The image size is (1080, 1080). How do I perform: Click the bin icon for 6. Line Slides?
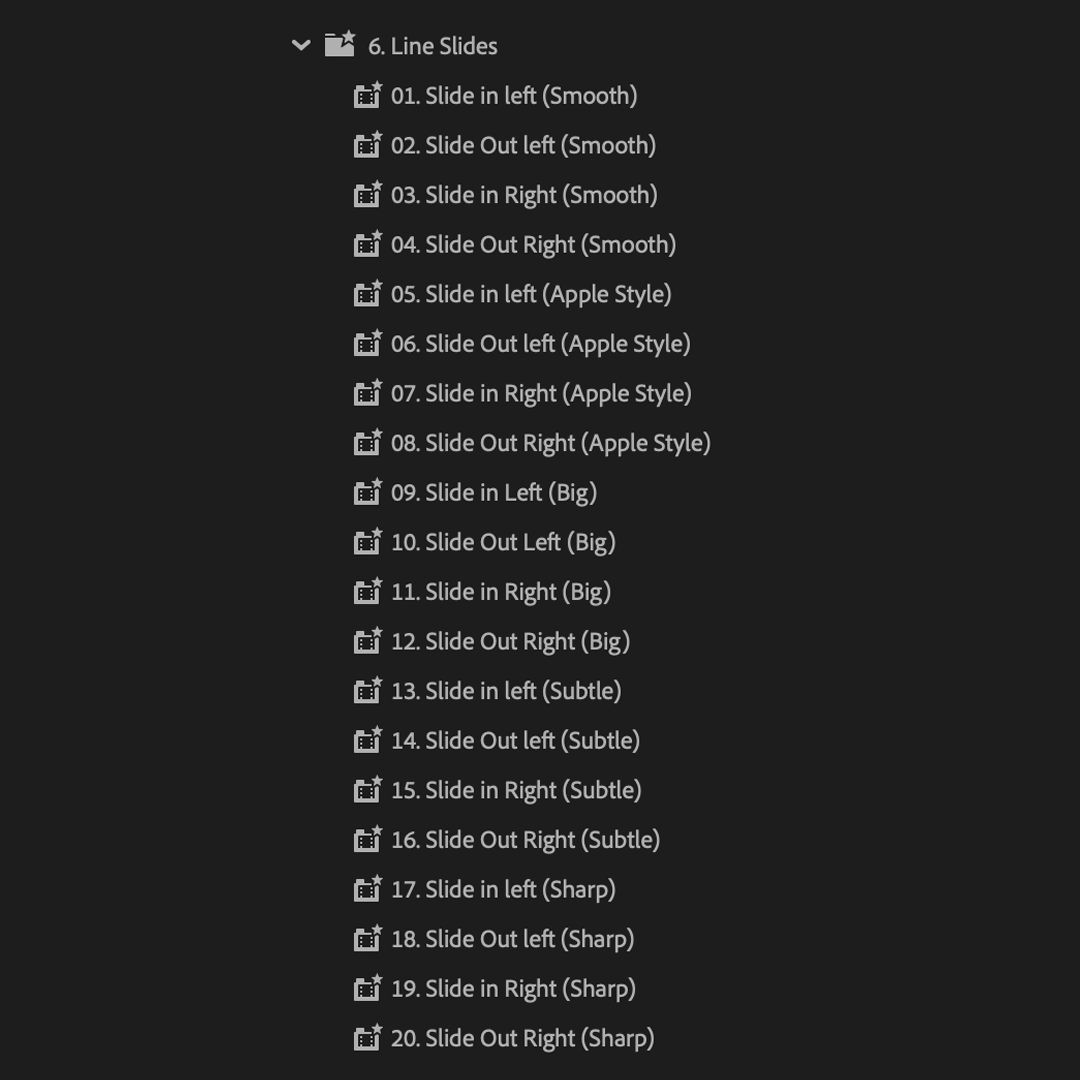[341, 44]
